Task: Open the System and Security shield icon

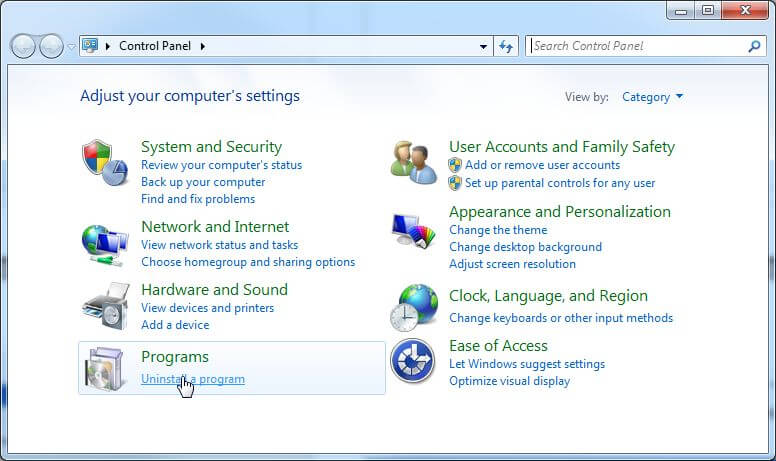Action: pyautogui.click(x=105, y=162)
